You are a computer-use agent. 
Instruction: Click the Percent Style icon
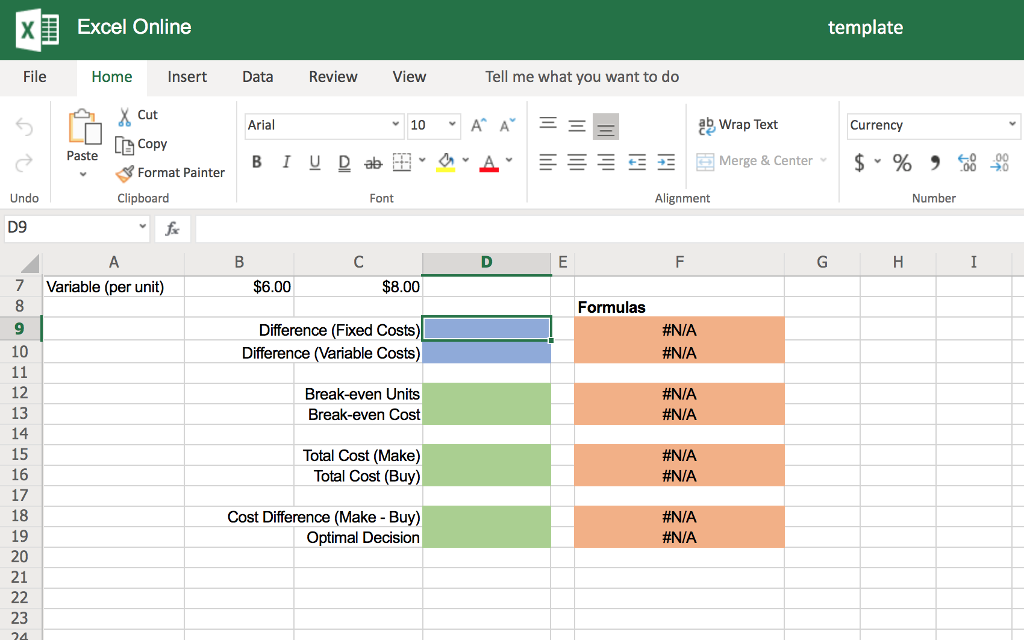pos(901,162)
